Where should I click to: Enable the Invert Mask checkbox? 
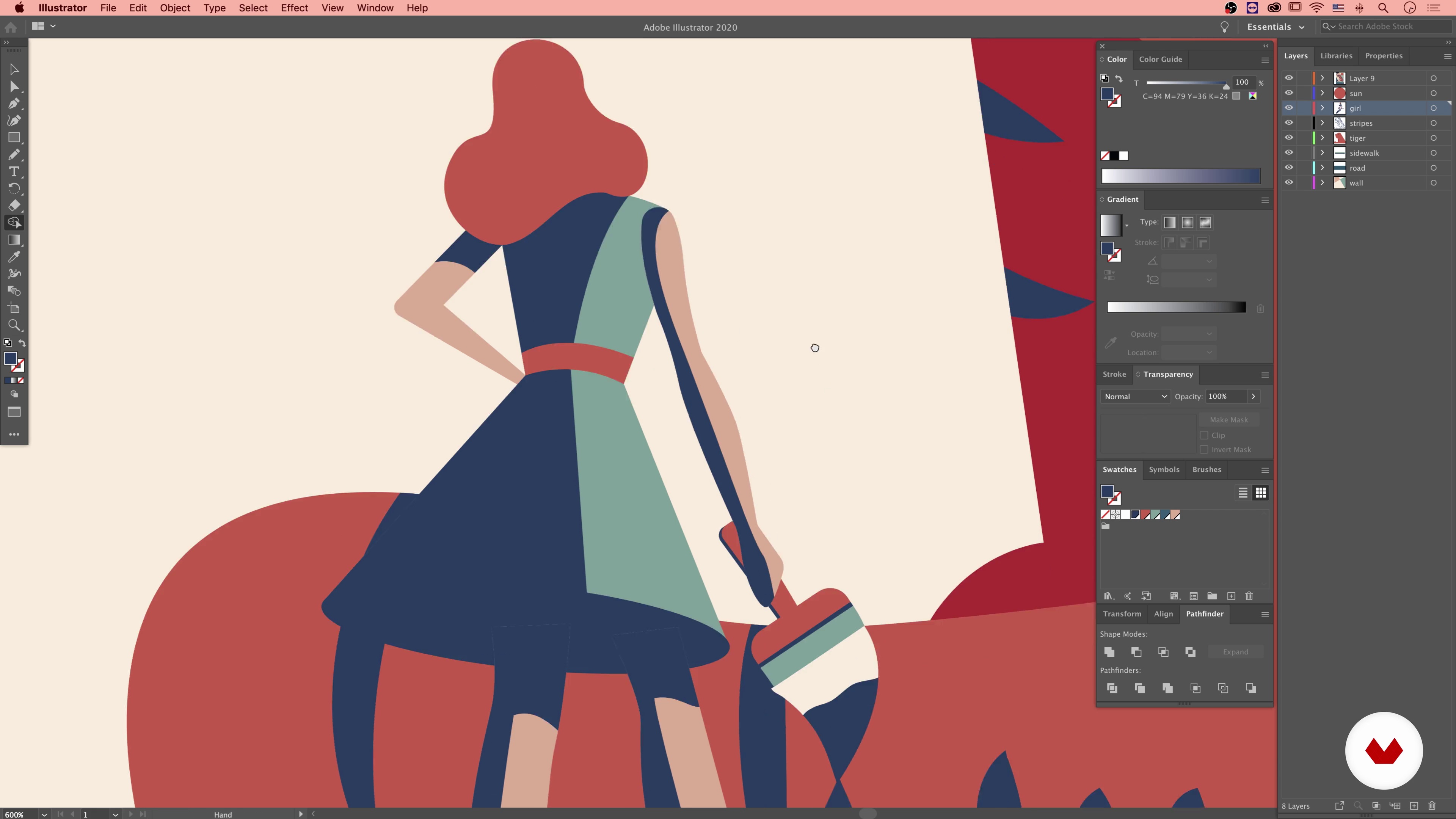1204,449
